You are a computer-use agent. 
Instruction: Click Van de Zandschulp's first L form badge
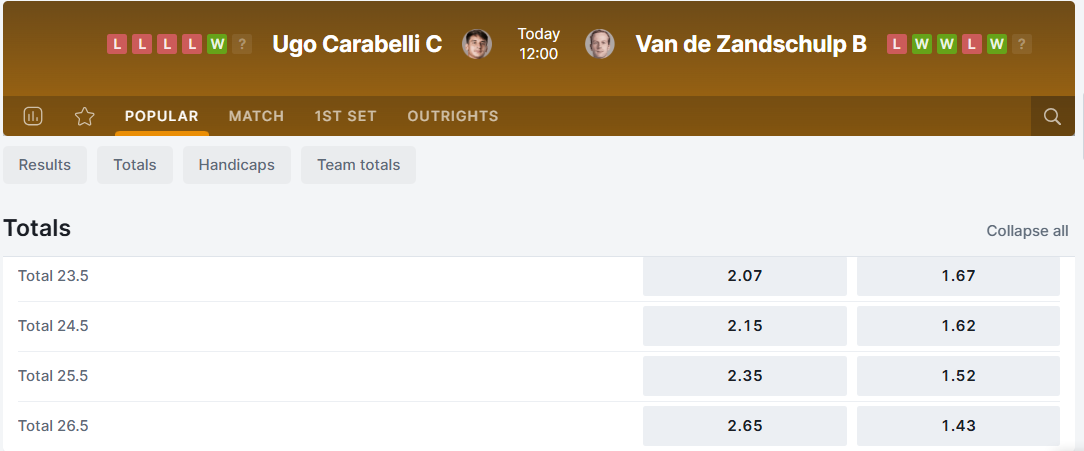[897, 44]
